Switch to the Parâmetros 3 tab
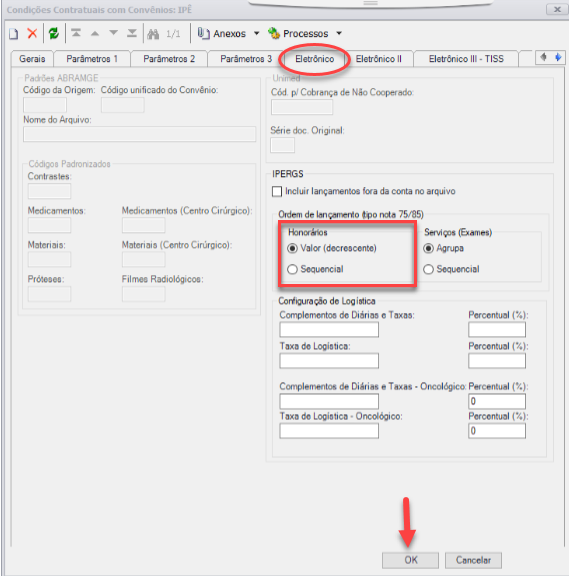This screenshot has width=569, height=576. 246,59
